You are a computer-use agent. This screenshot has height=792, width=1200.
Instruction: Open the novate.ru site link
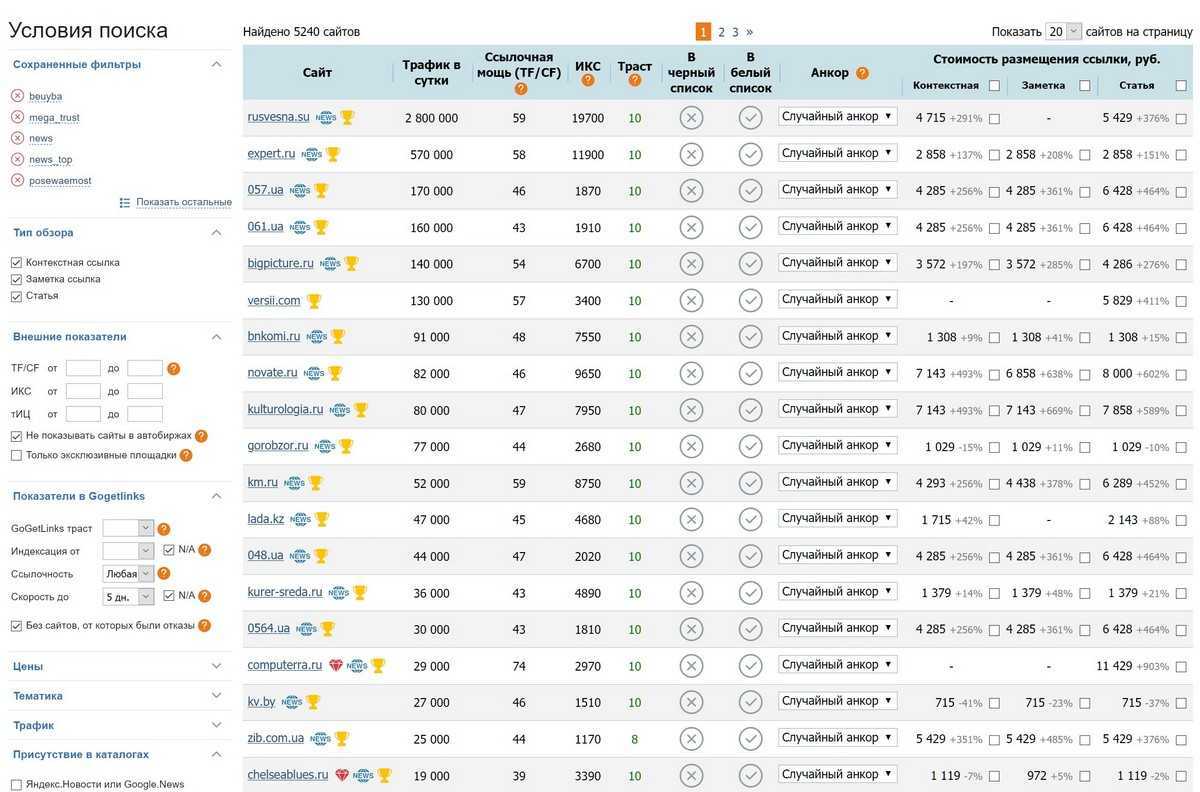pyautogui.click(x=272, y=372)
